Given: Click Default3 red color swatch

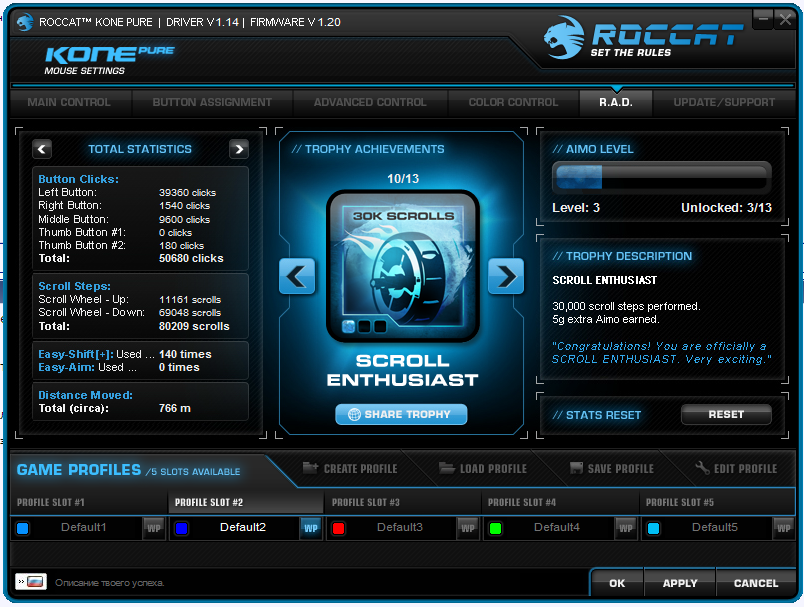Looking at the screenshot, I should (x=338, y=528).
